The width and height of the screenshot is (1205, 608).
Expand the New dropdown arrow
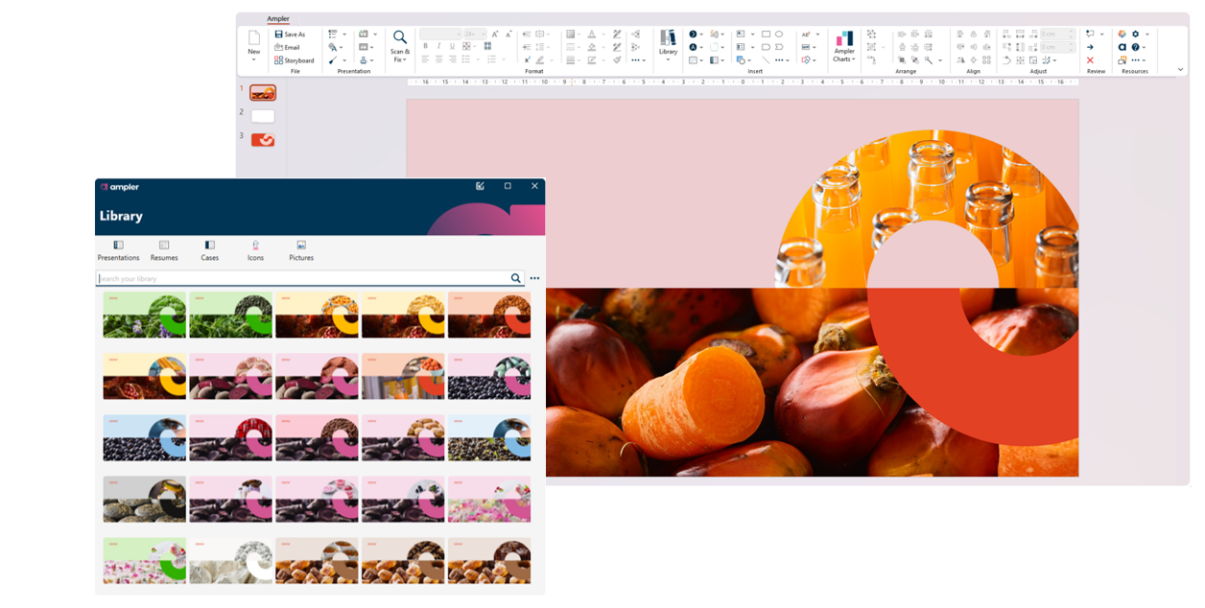[x=254, y=60]
